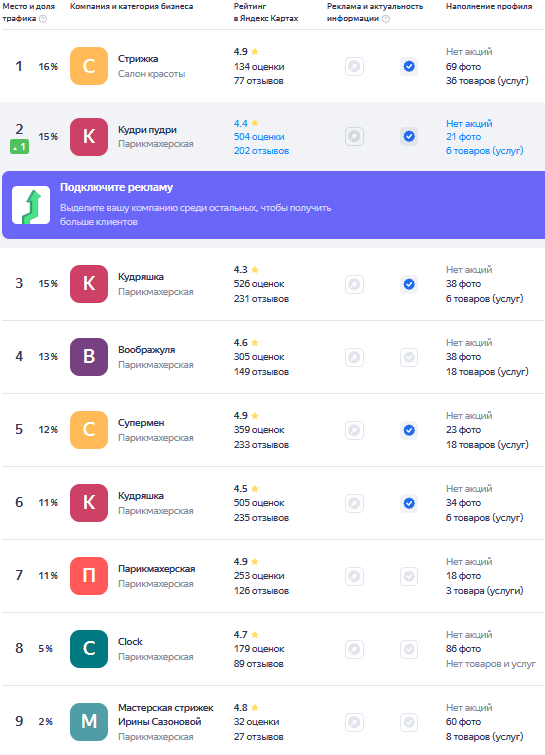Click the blue verified badge for Кудри пудри
This screenshot has width=545, height=755.
tap(409, 137)
